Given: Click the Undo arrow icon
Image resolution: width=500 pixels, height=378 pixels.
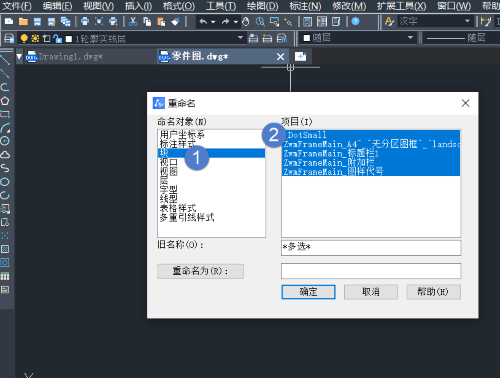Looking at the screenshot, I should (203, 22).
